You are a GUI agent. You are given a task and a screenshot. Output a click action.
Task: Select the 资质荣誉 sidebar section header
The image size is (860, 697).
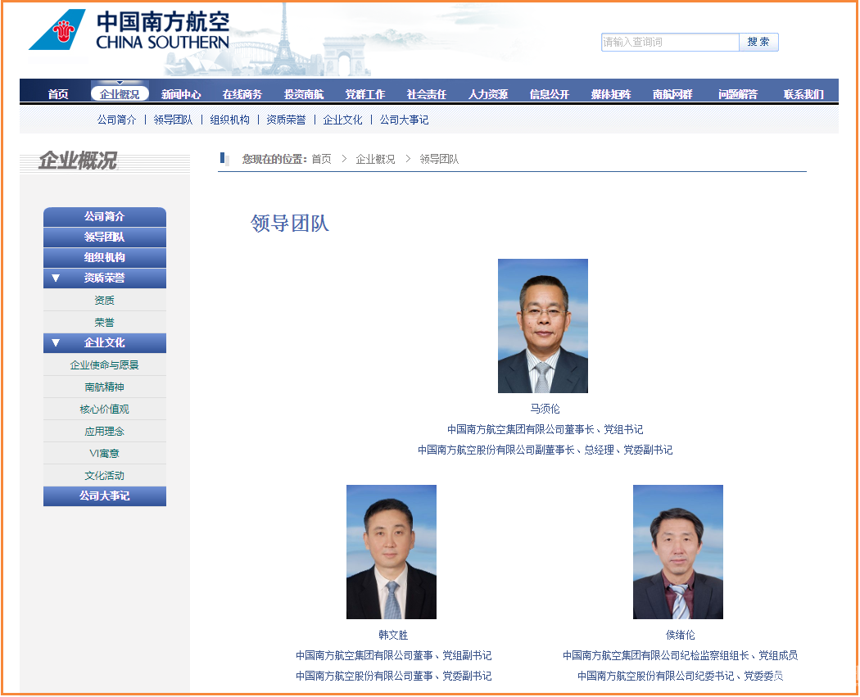click(105, 278)
